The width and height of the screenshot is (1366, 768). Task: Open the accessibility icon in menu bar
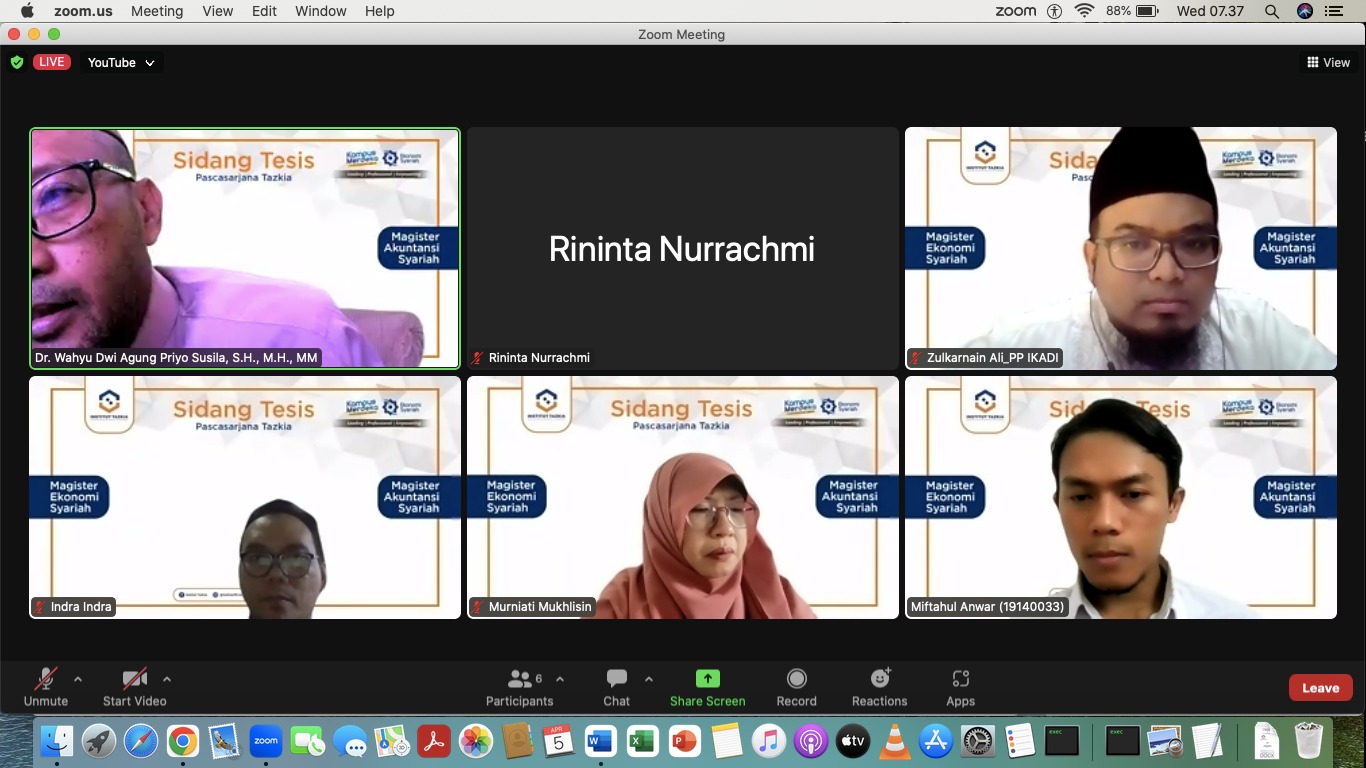(x=1055, y=11)
